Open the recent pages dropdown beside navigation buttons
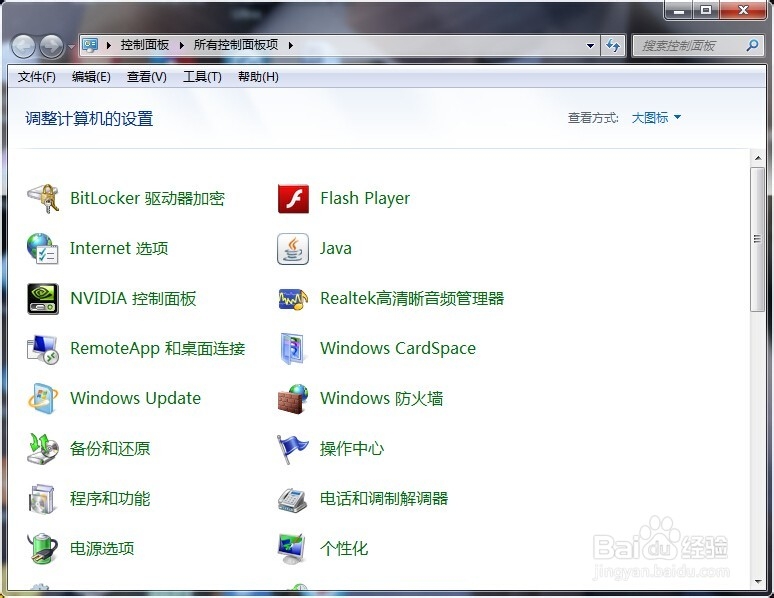This screenshot has width=774, height=598. pyautogui.click(x=72, y=47)
